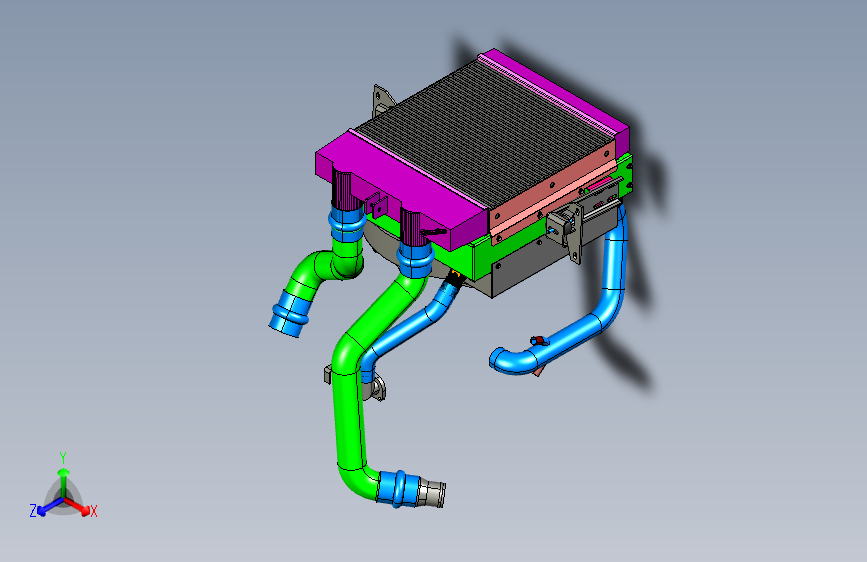
Task: Select the dark finned radiator core surface
Action: [x=484, y=134]
